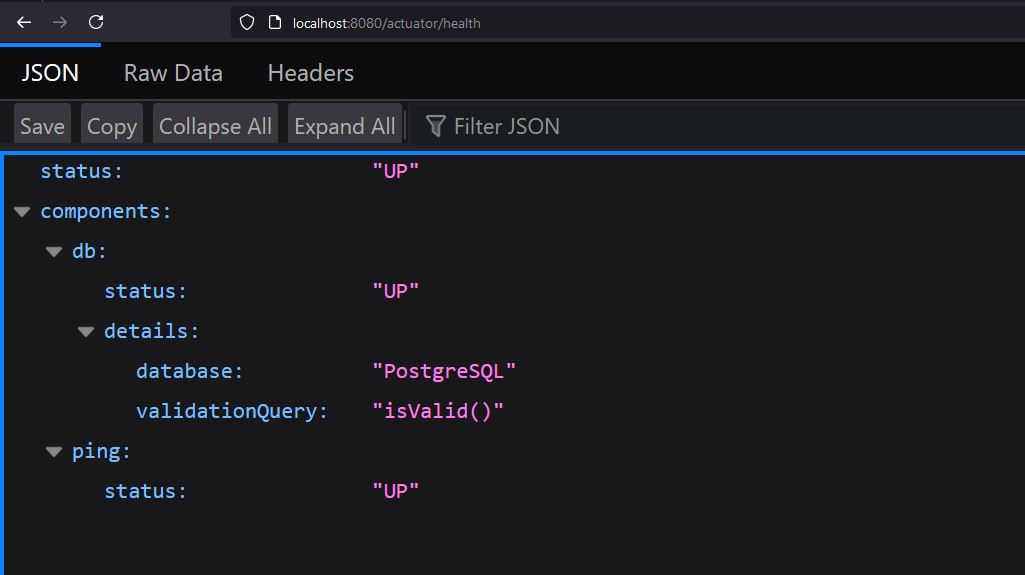Select the "UP" value under db
This screenshot has width=1025, height=575.
pos(395,291)
